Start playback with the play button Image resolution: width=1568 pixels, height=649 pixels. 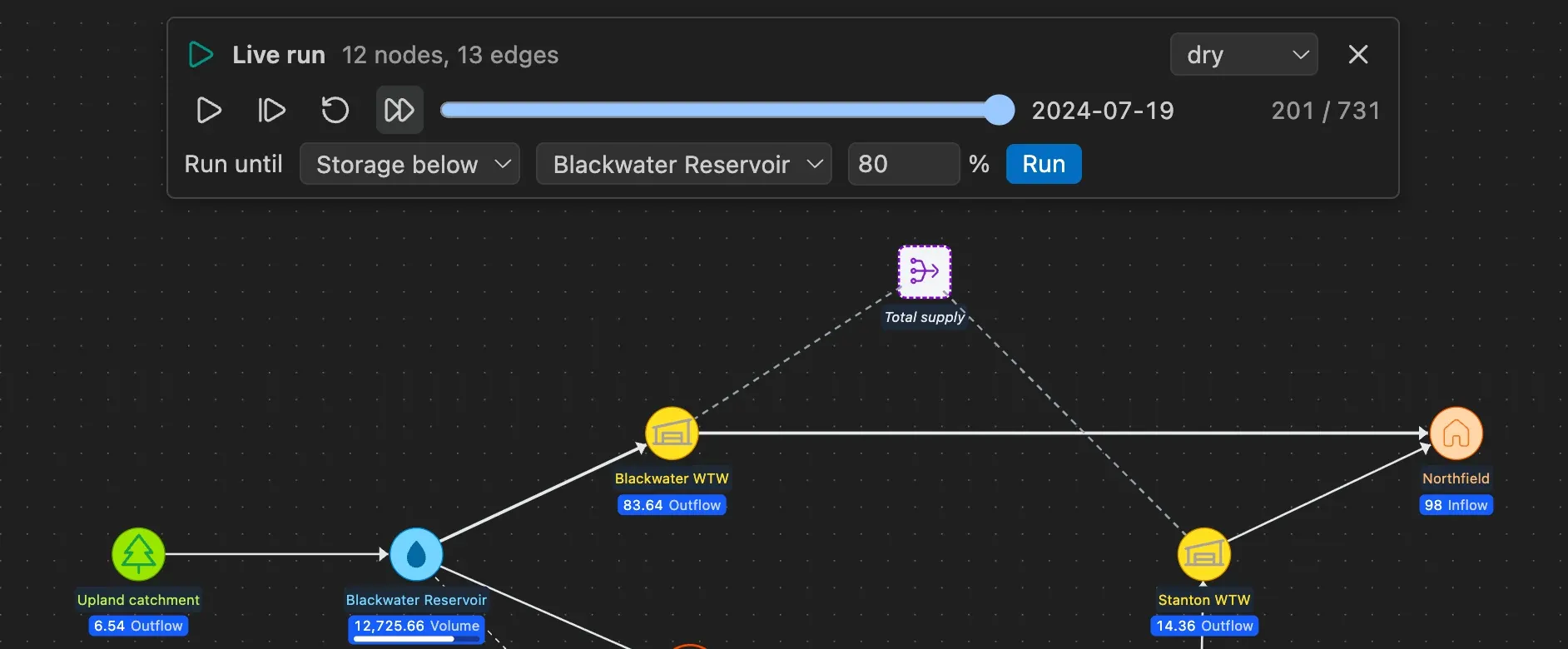tap(209, 110)
